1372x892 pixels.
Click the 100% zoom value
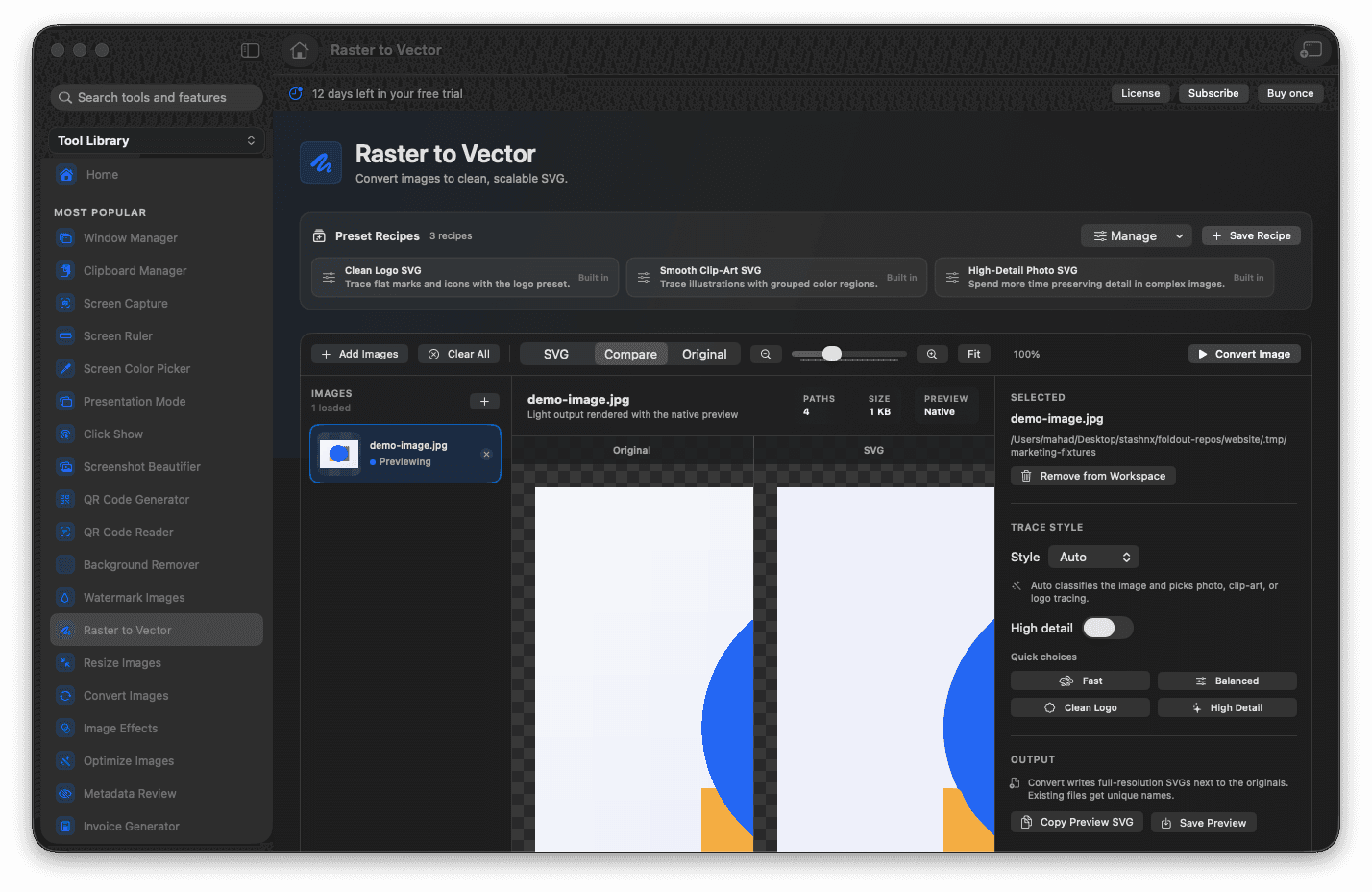[x=1026, y=355]
